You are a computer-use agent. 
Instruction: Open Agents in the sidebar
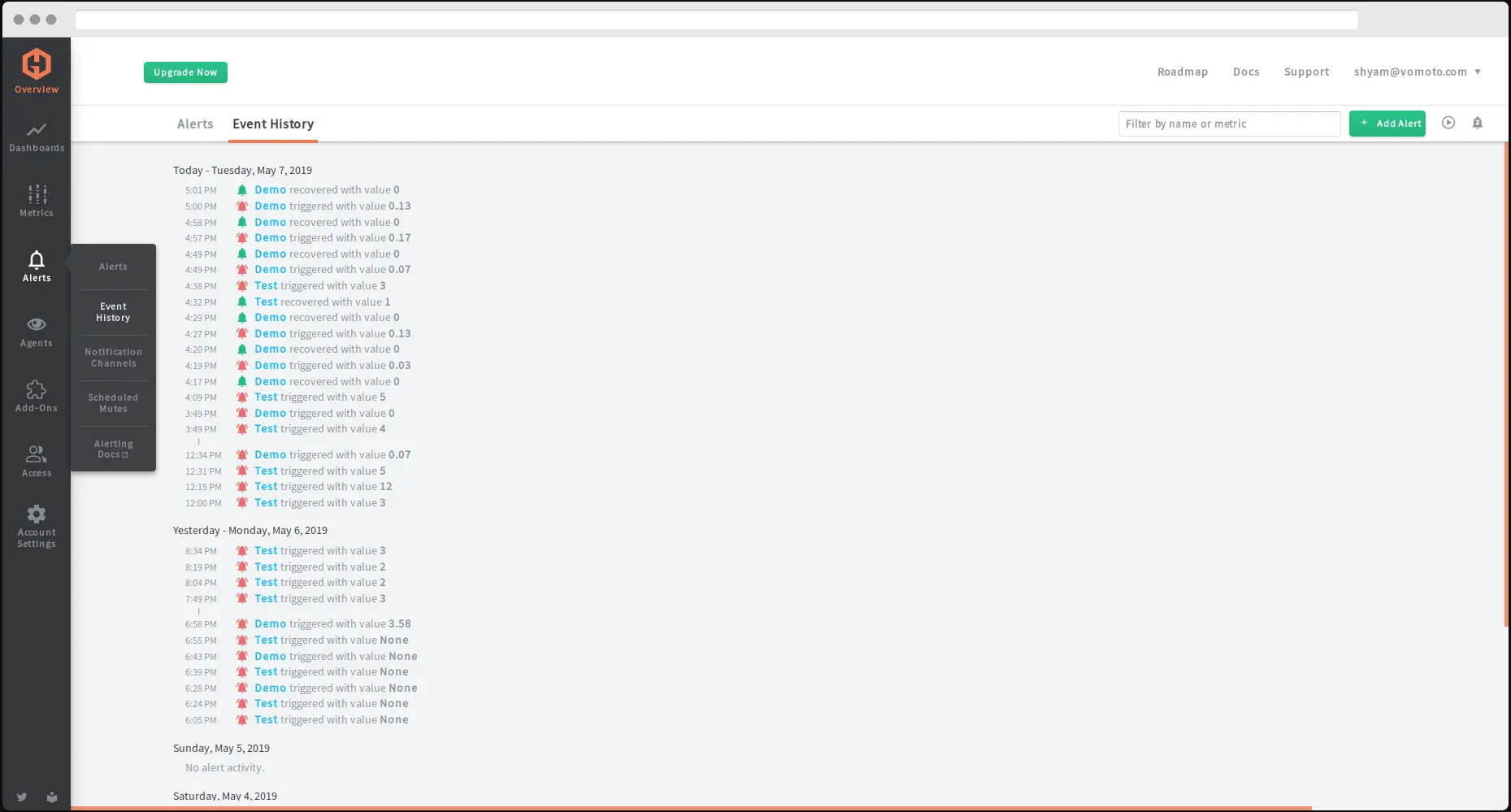37,332
